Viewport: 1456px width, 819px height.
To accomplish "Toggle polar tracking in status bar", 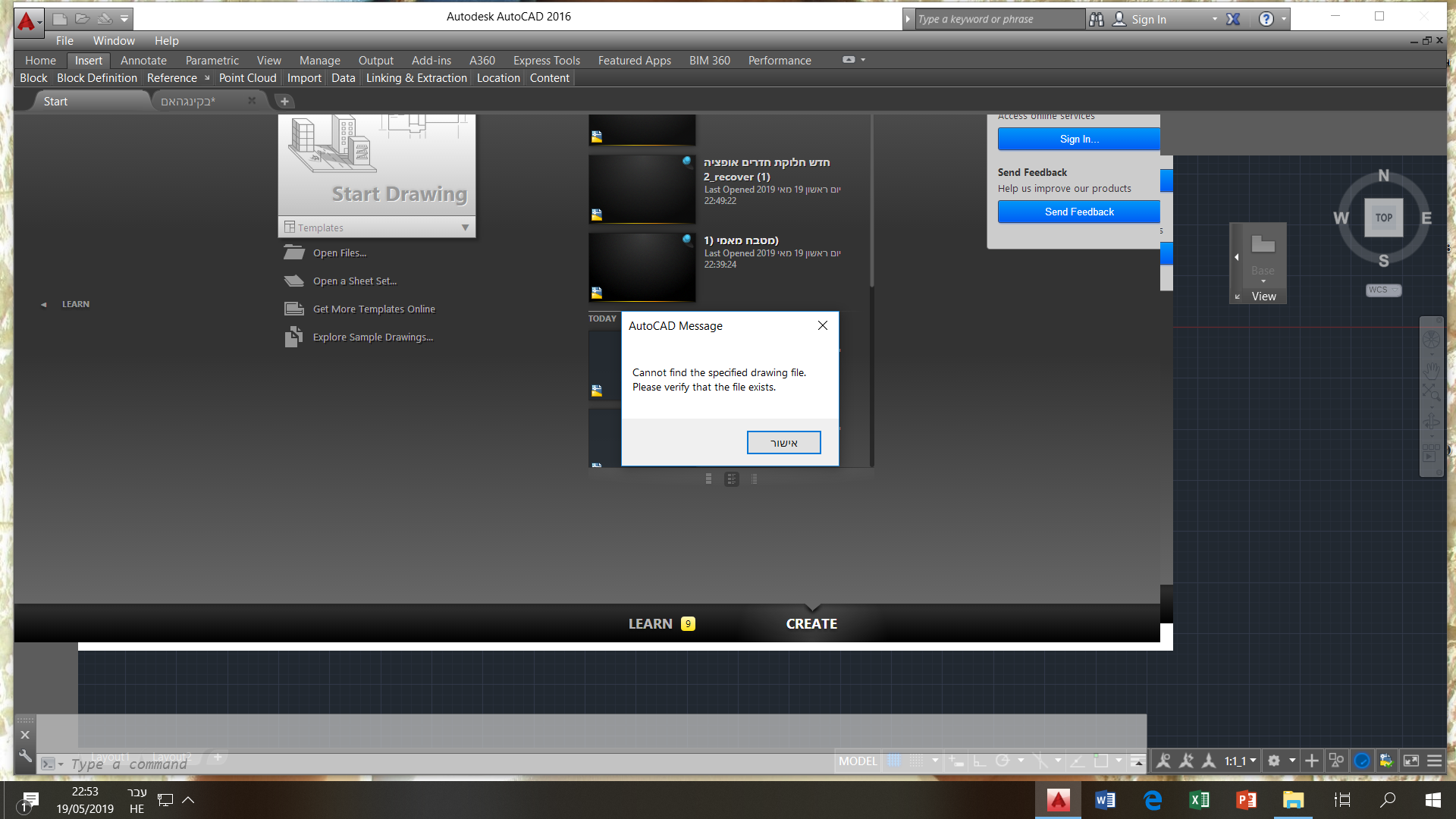I will (1003, 761).
